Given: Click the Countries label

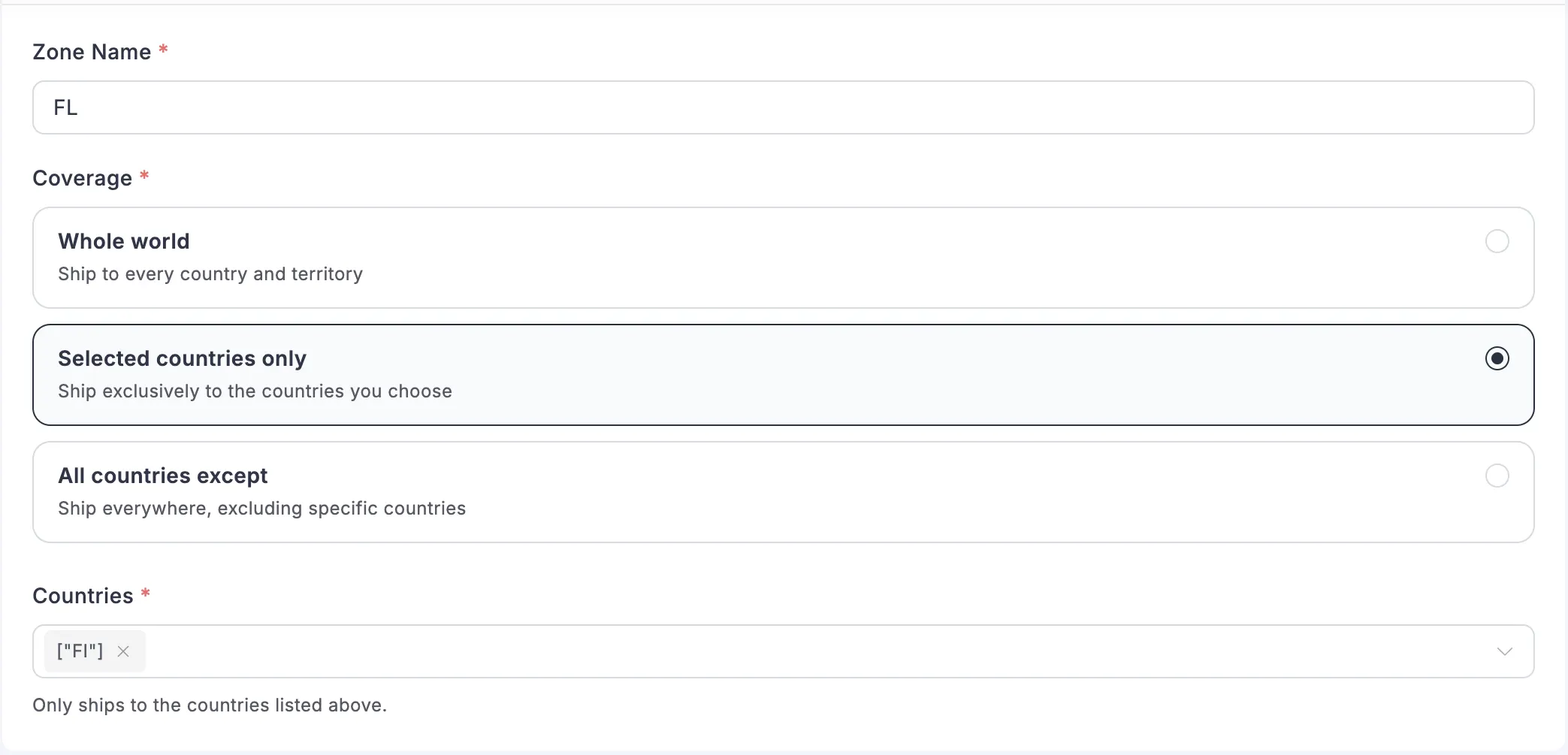Looking at the screenshot, I should pos(83,596).
